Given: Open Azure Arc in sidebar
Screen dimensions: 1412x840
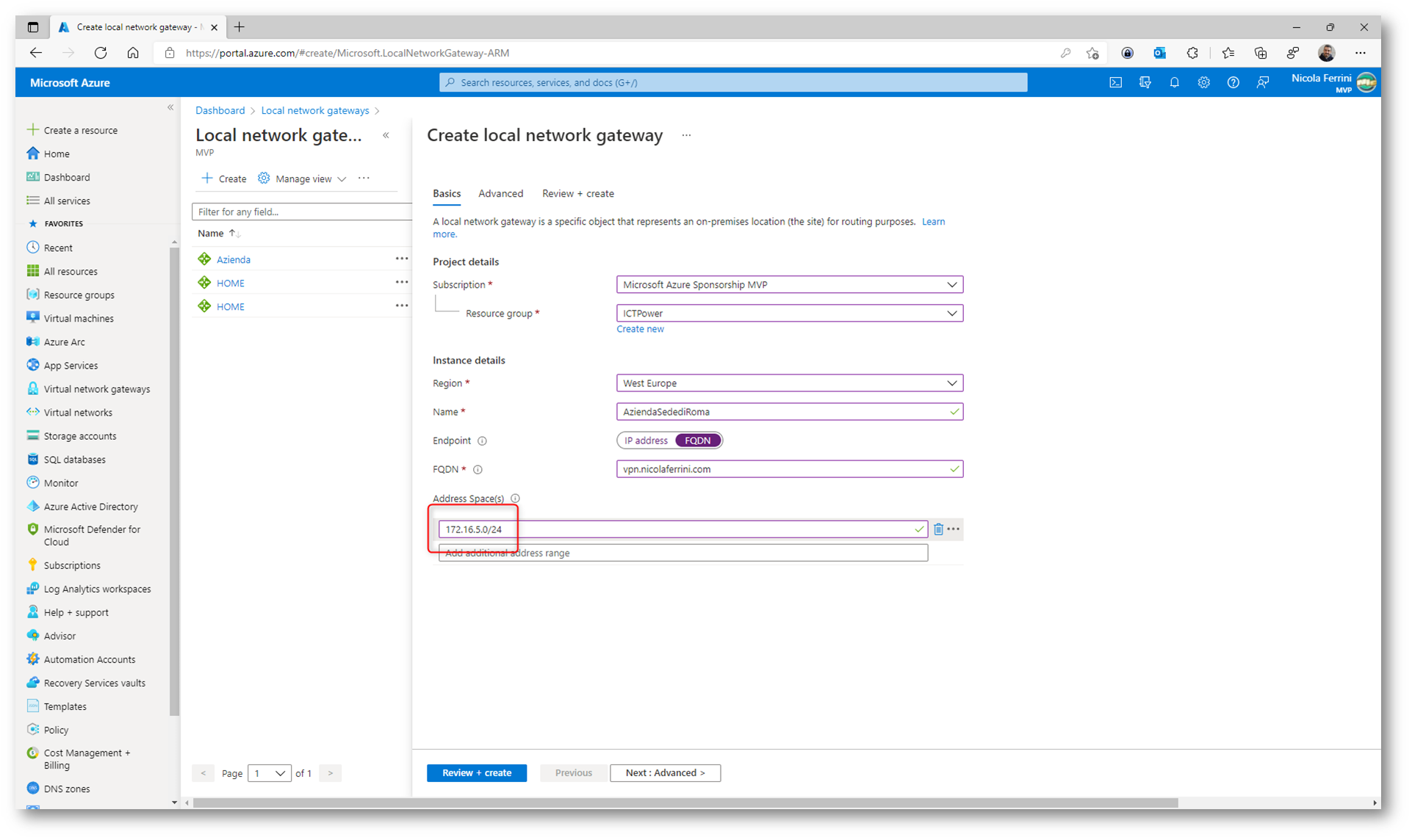Looking at the screenshot, I should click(x=65, y=342).
